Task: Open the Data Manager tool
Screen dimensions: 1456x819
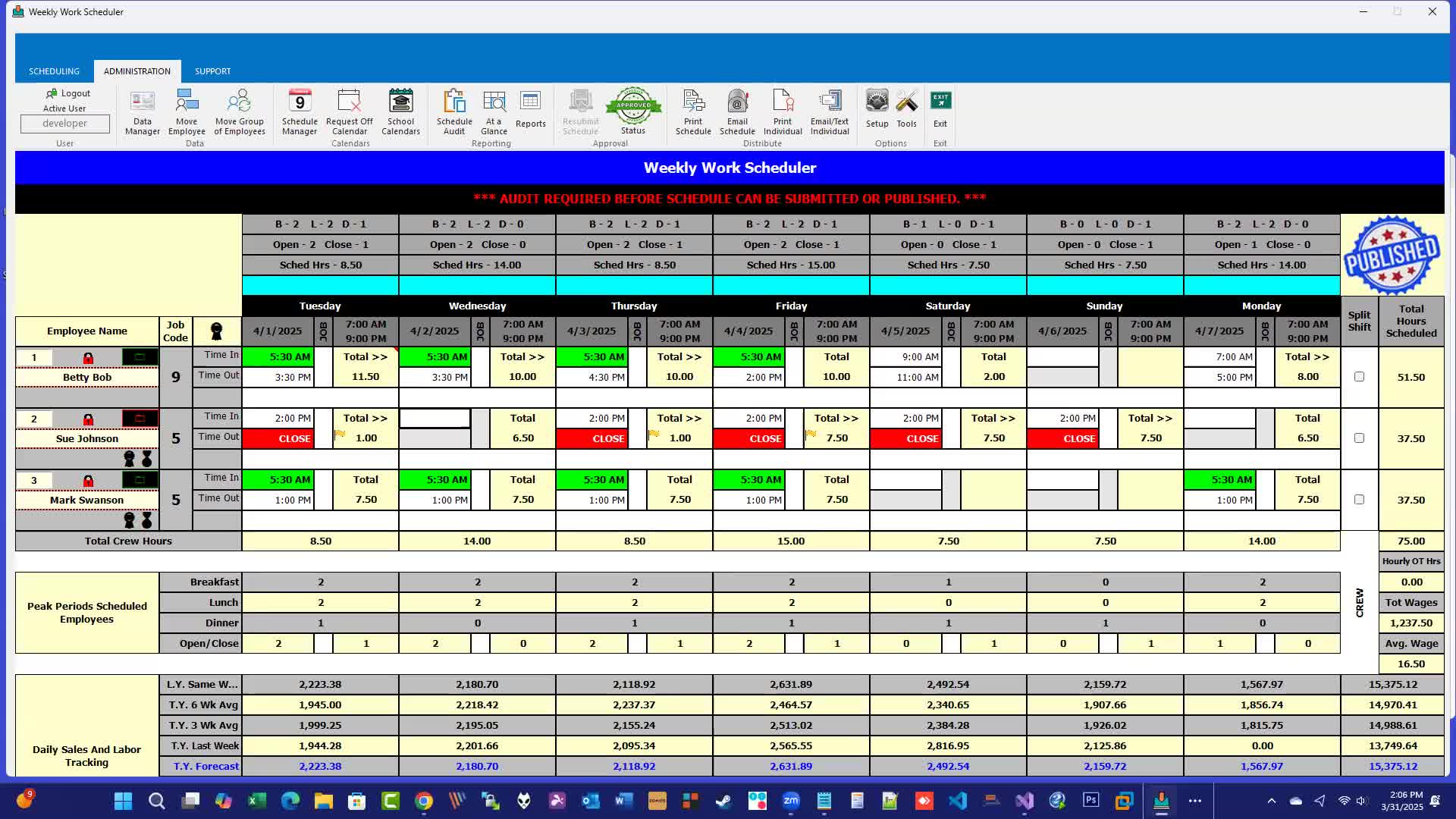Action: click(x=143, y=112)
